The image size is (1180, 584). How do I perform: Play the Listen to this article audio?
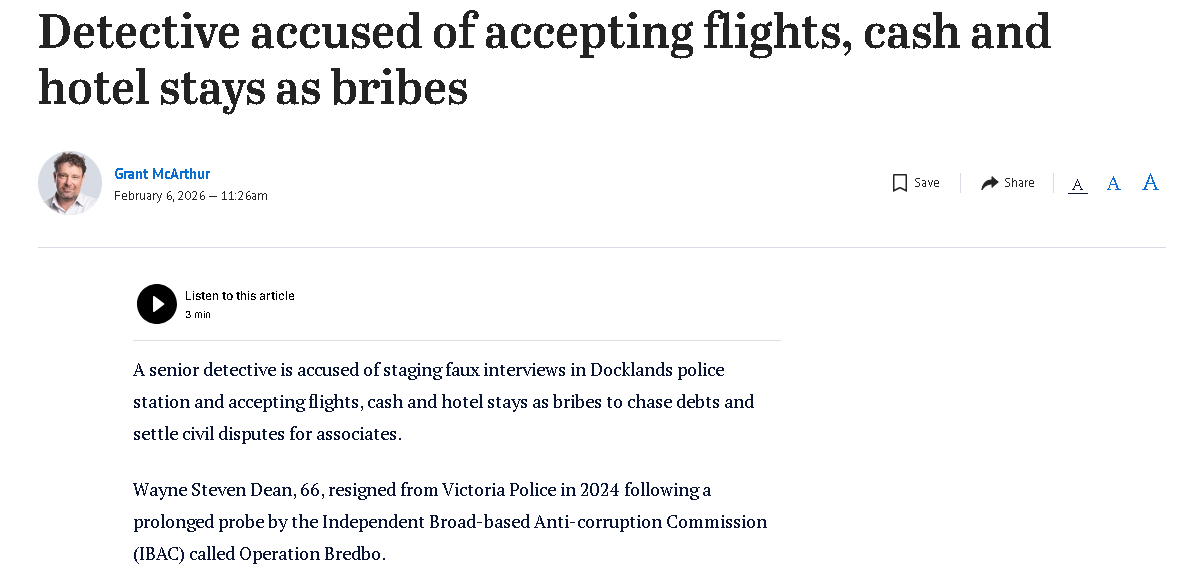tap(157, 304)
